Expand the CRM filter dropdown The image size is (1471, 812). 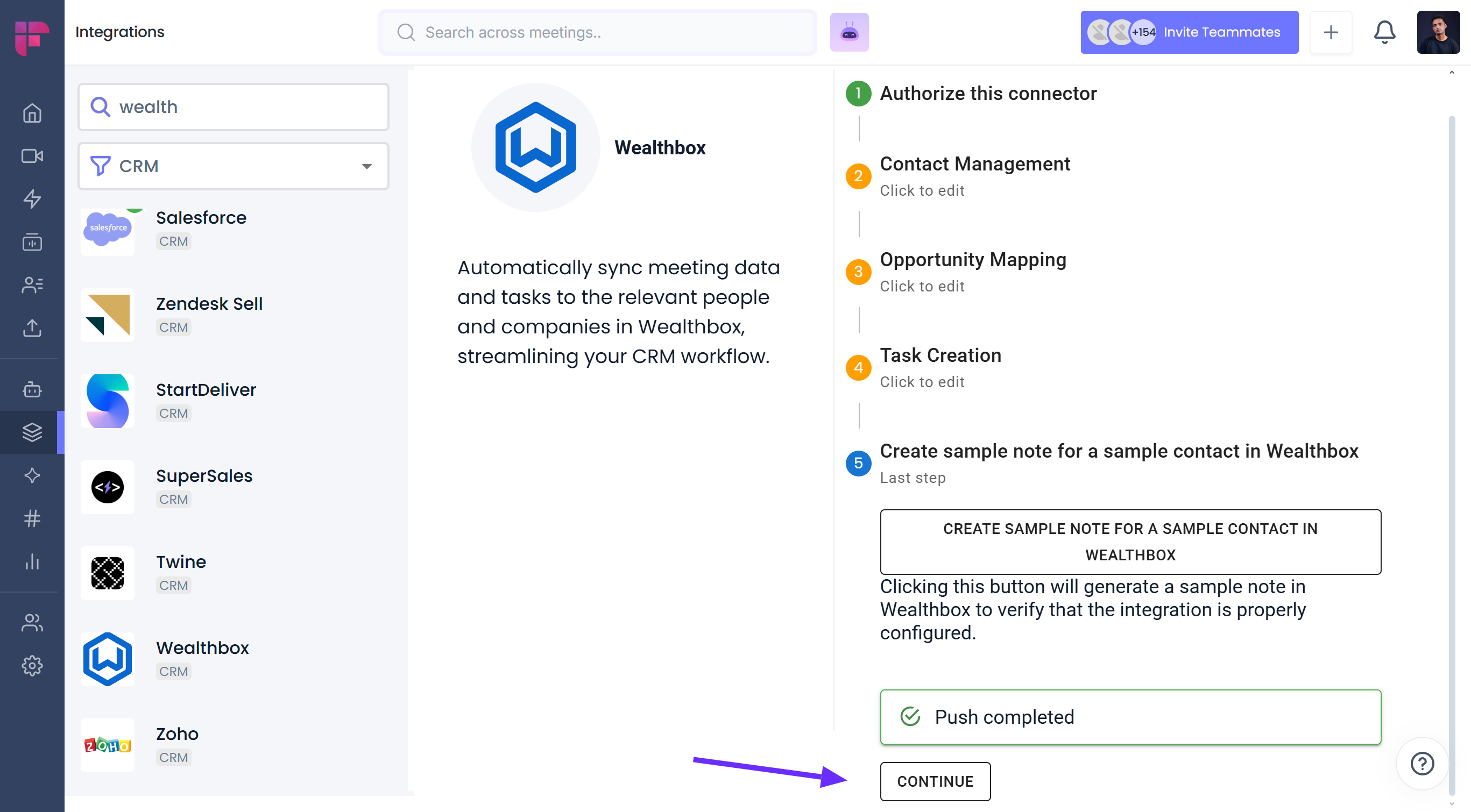pyautogui.click(x=233, y=166)
